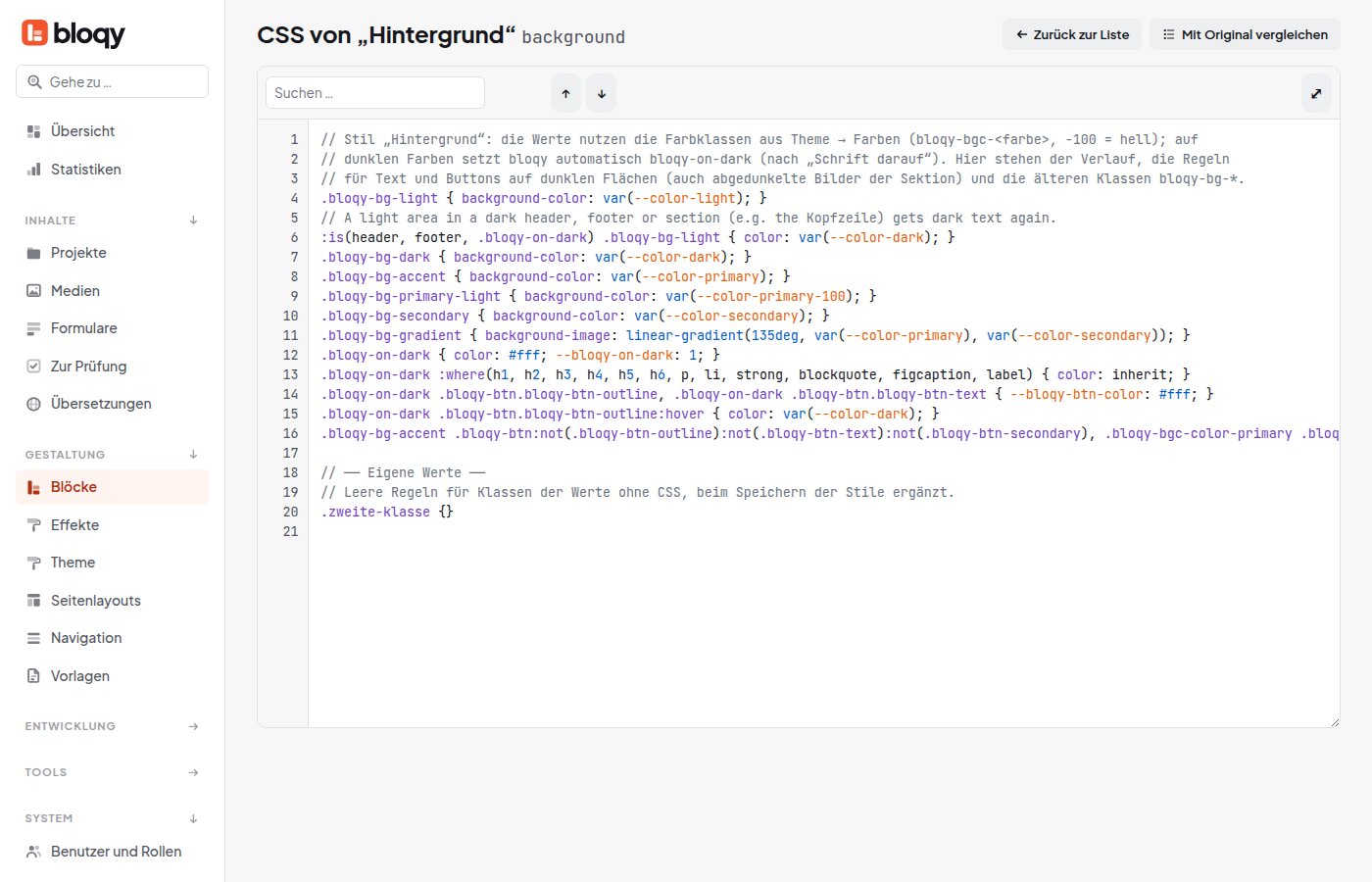1372x882 pixels.
Task: Jump to previous search match arrow
Action: click(565, 93)
